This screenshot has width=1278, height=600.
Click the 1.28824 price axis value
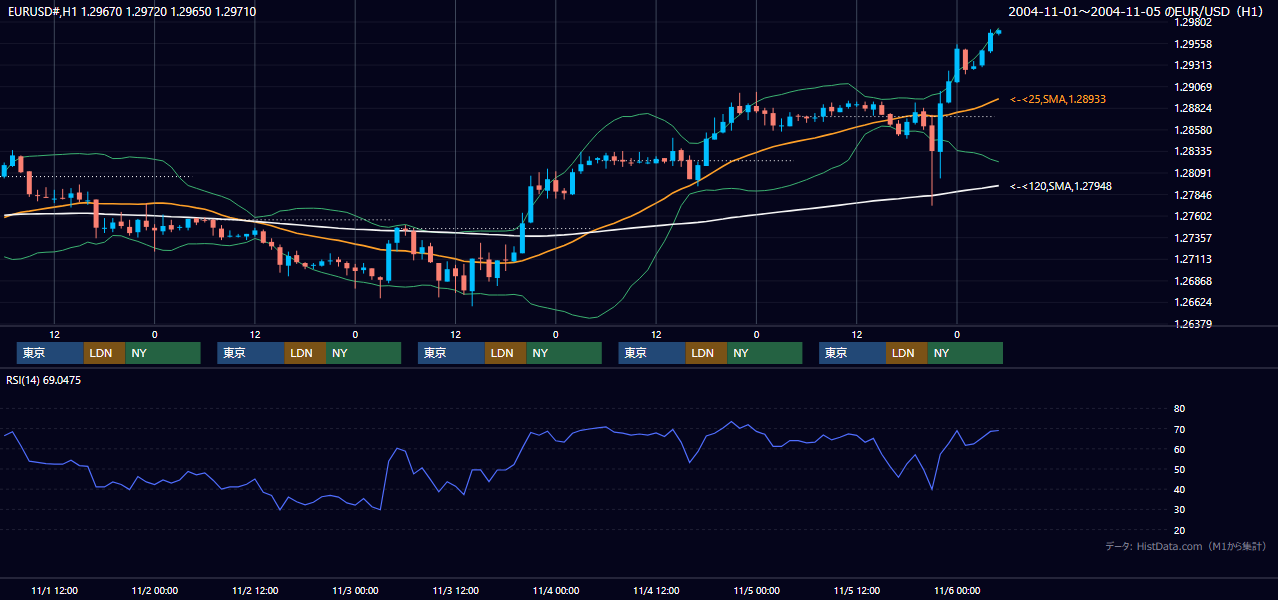coord(1193,108)
